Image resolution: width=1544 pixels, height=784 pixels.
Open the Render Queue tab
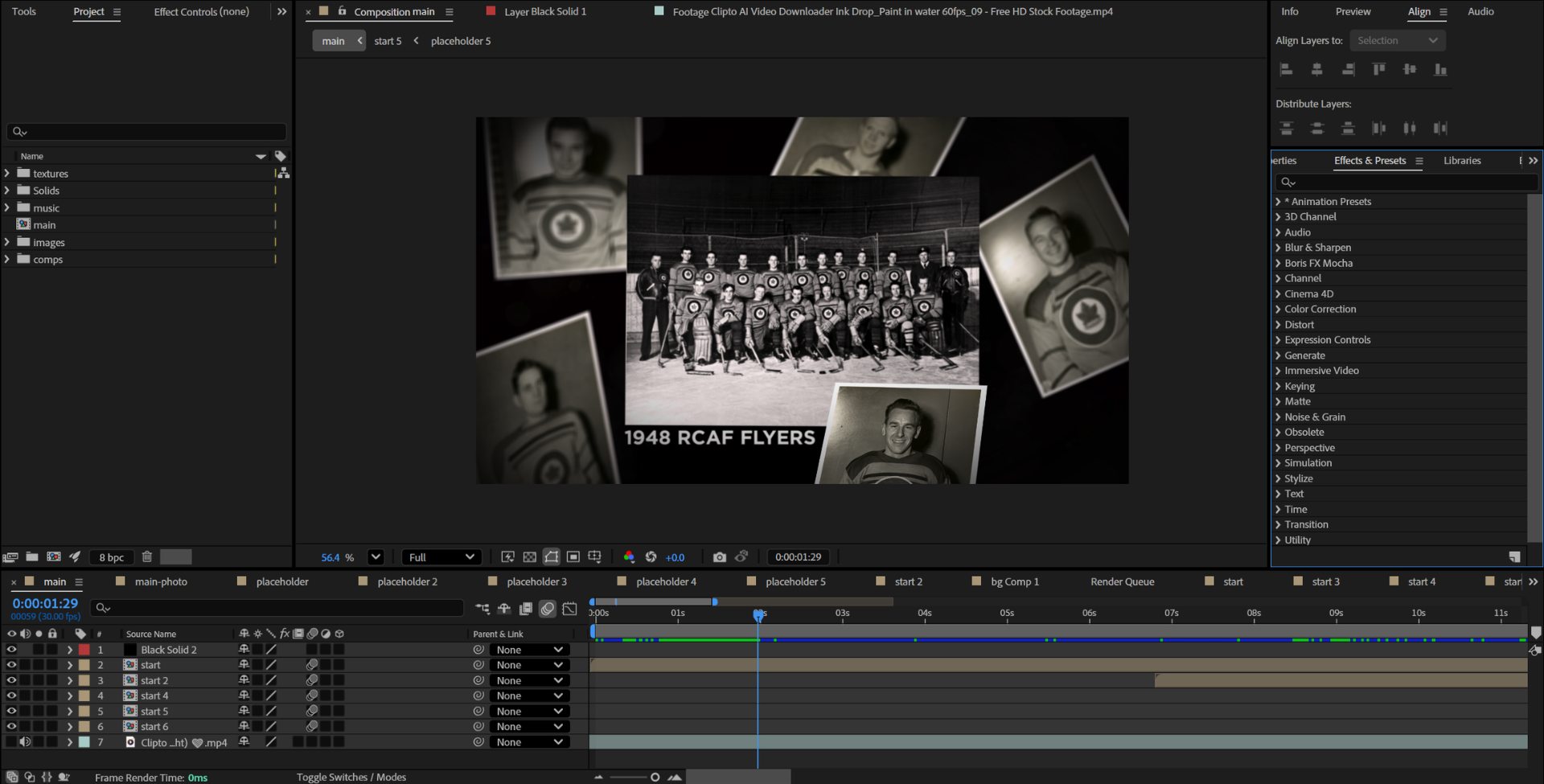click(1122, 581)
